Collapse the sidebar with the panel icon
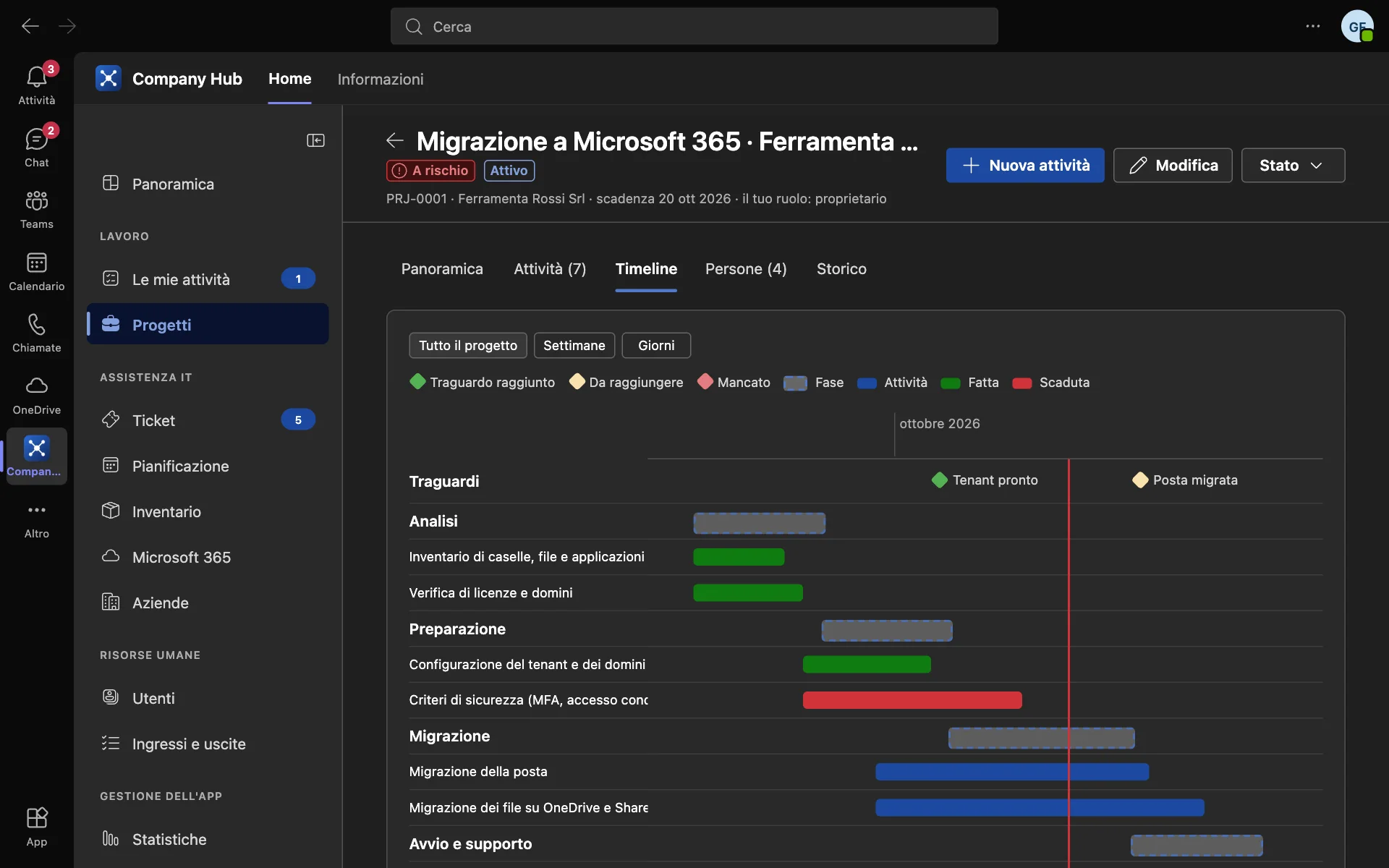This screenshot has height=868, width=1389. (315, 140)
